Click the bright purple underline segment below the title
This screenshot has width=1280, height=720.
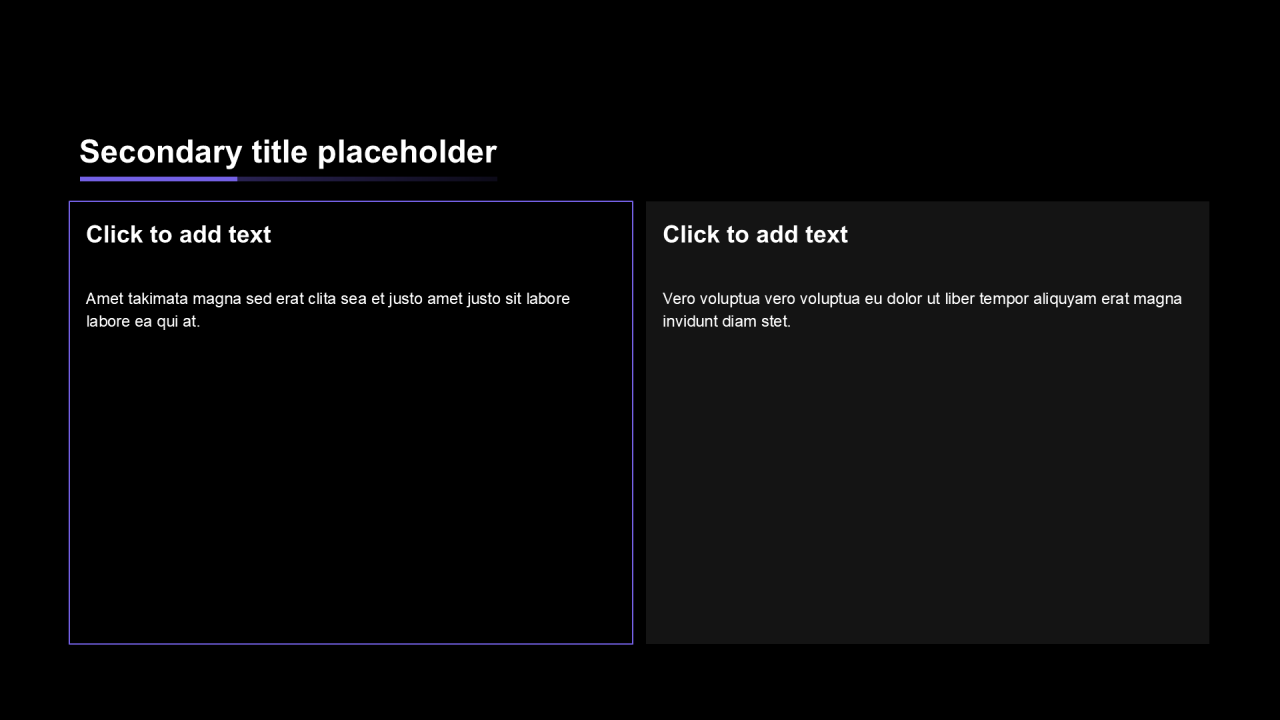[158, 179]
